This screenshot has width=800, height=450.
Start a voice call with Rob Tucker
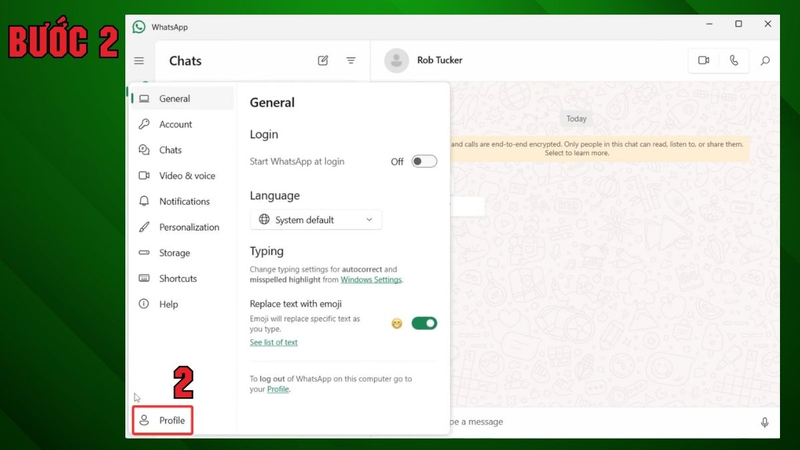pos(734,60)
